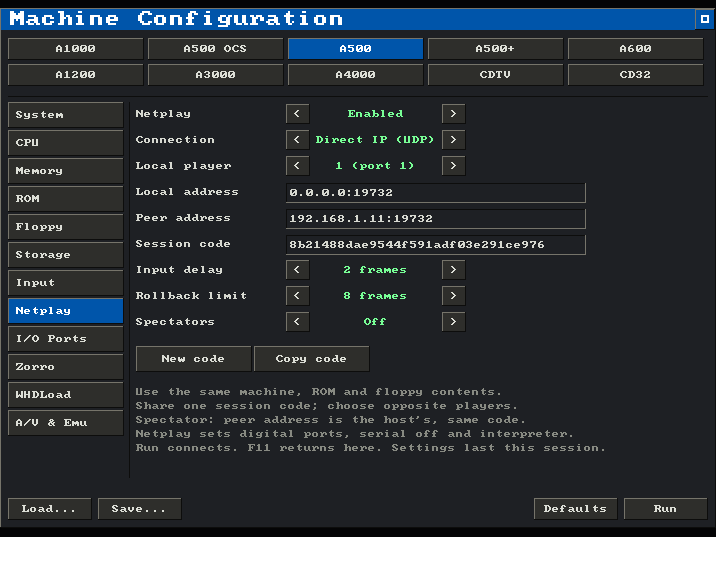Select the CD32 machine preset

point(635,75)
